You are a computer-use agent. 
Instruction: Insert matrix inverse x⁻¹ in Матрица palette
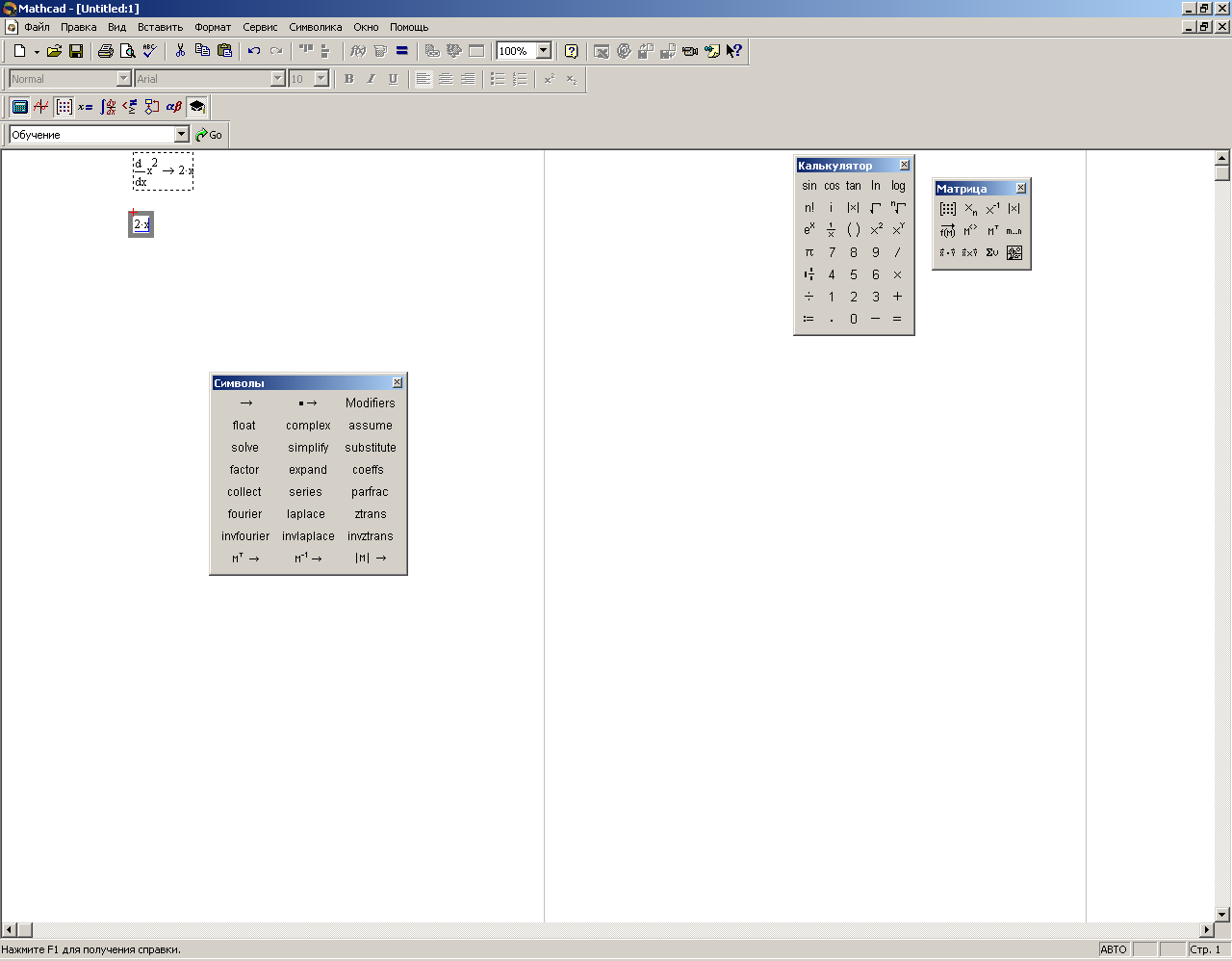pos(992,209)
